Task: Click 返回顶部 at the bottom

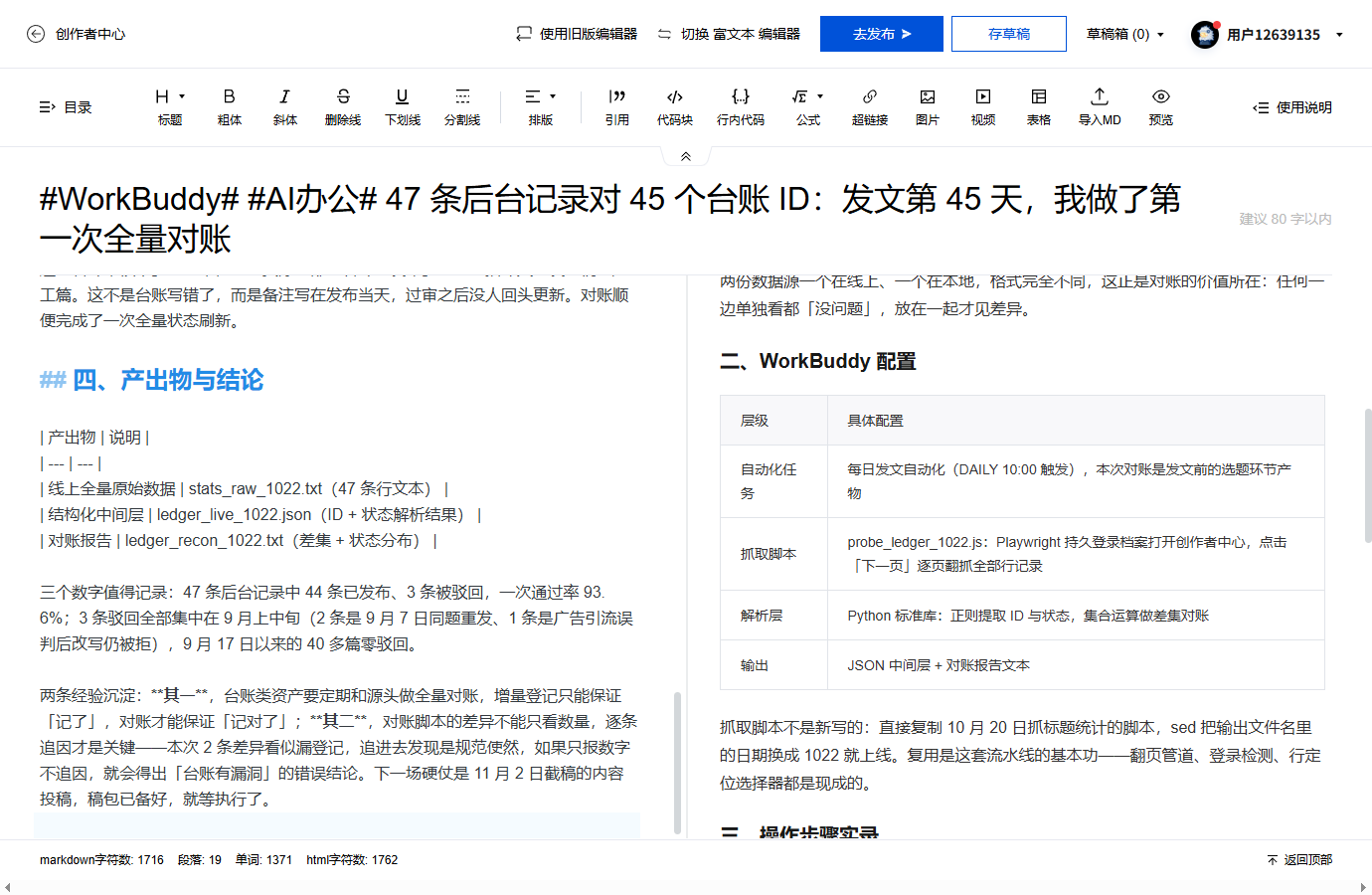Action: 1299,860
